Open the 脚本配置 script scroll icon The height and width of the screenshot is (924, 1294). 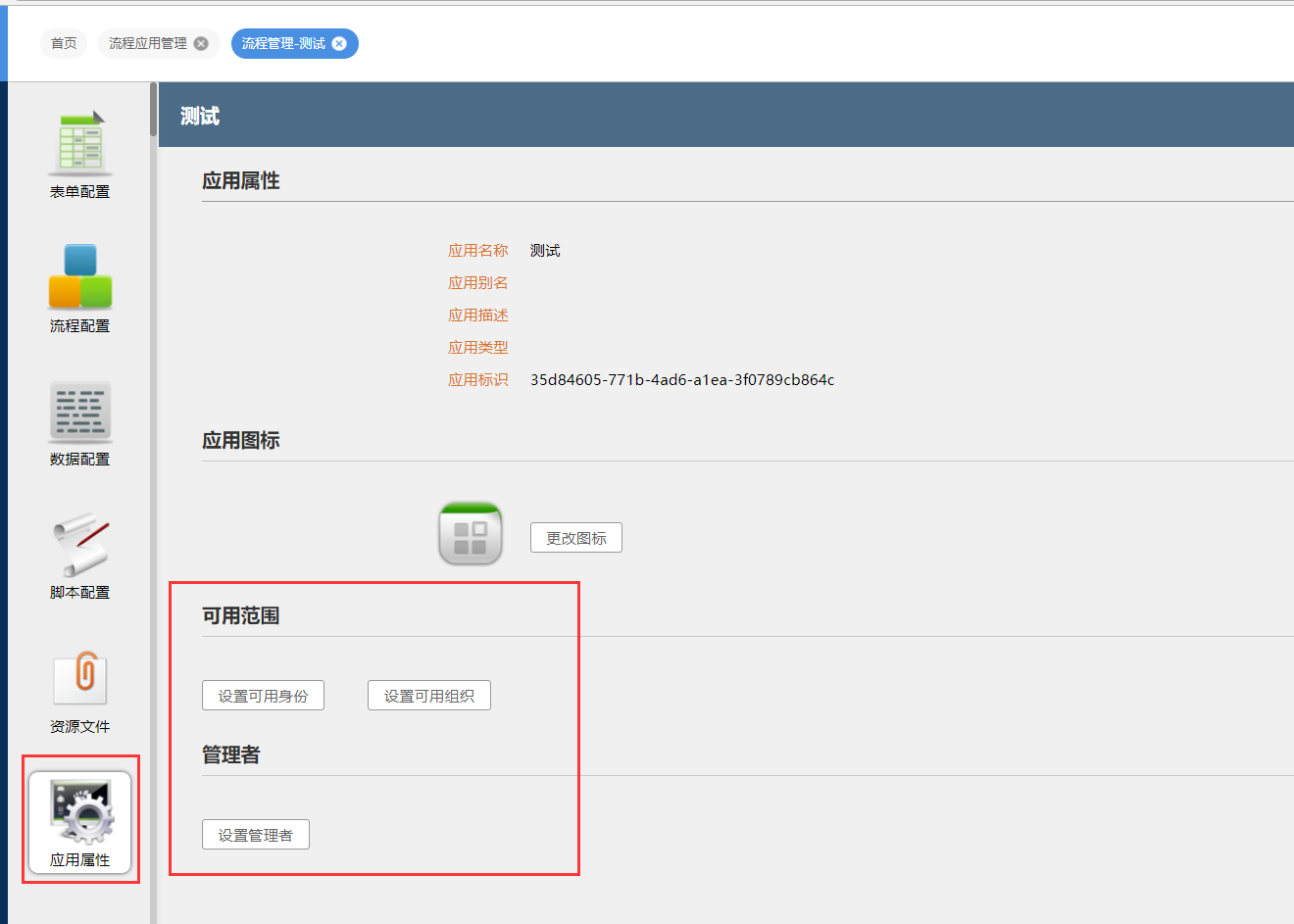[x=80, y=545]
